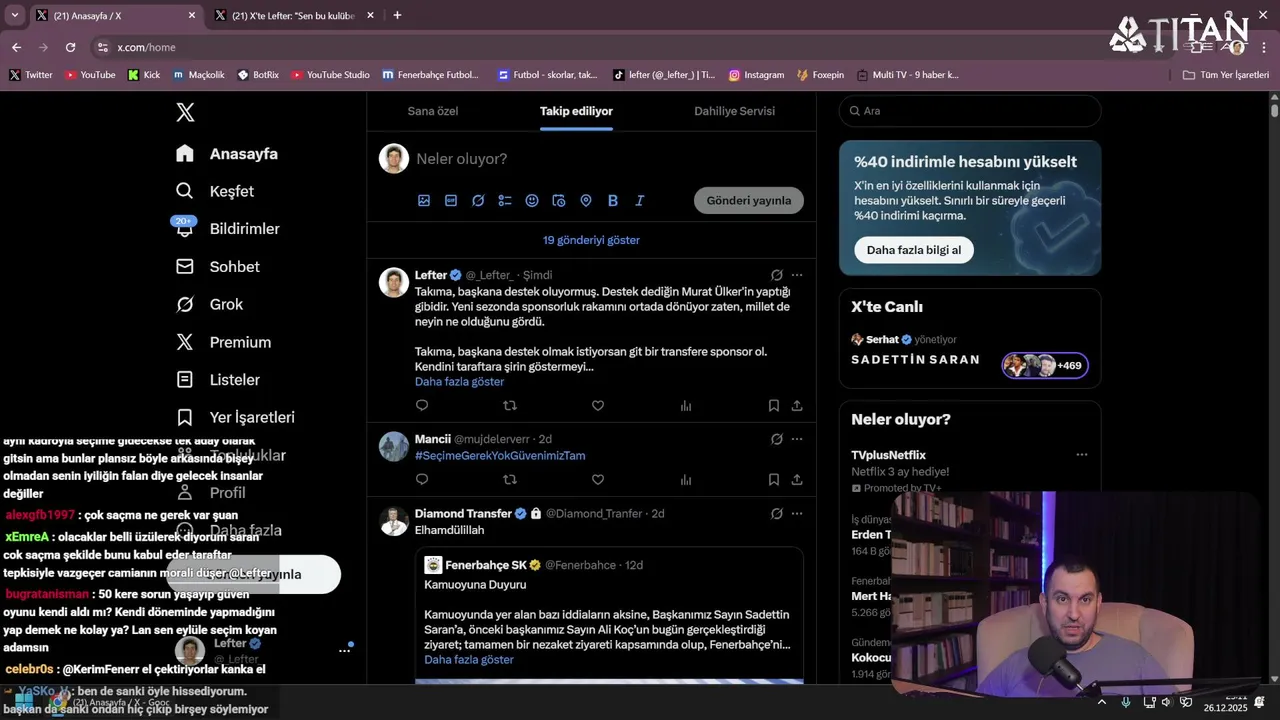
Task: Open Grok action on Mancii's post
Action: 777,439
